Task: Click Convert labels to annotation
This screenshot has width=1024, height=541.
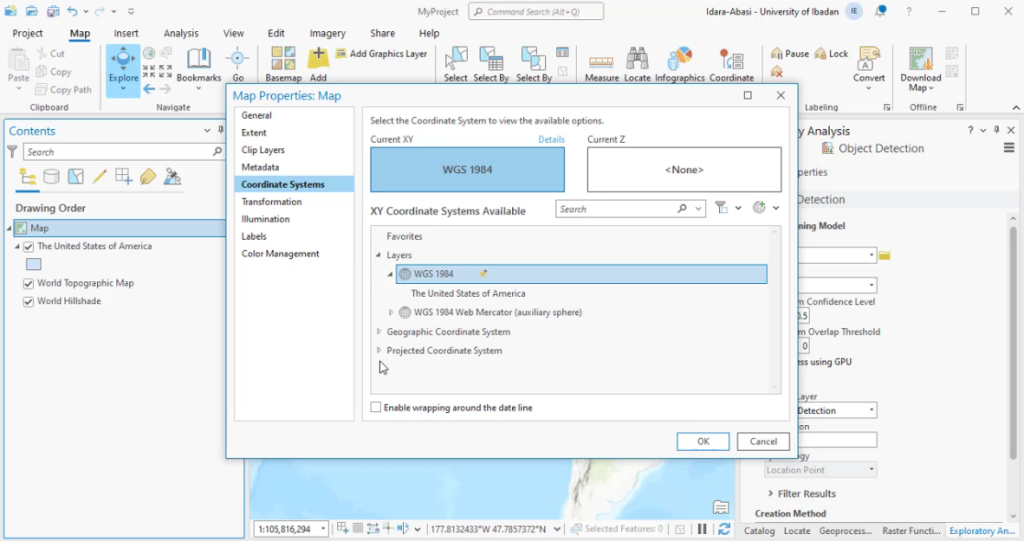Action: pyautogui.click(x=869, y=69)
